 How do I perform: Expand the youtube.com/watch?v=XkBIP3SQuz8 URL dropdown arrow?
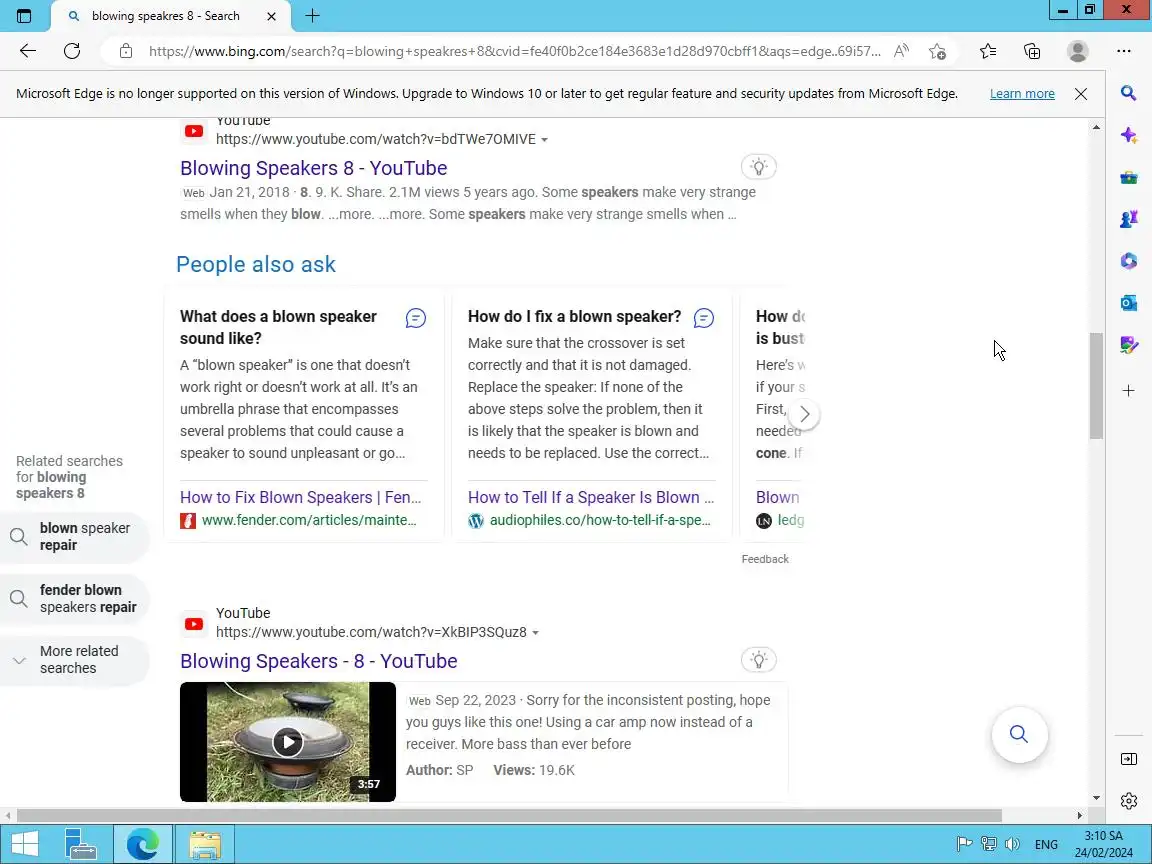536,633
